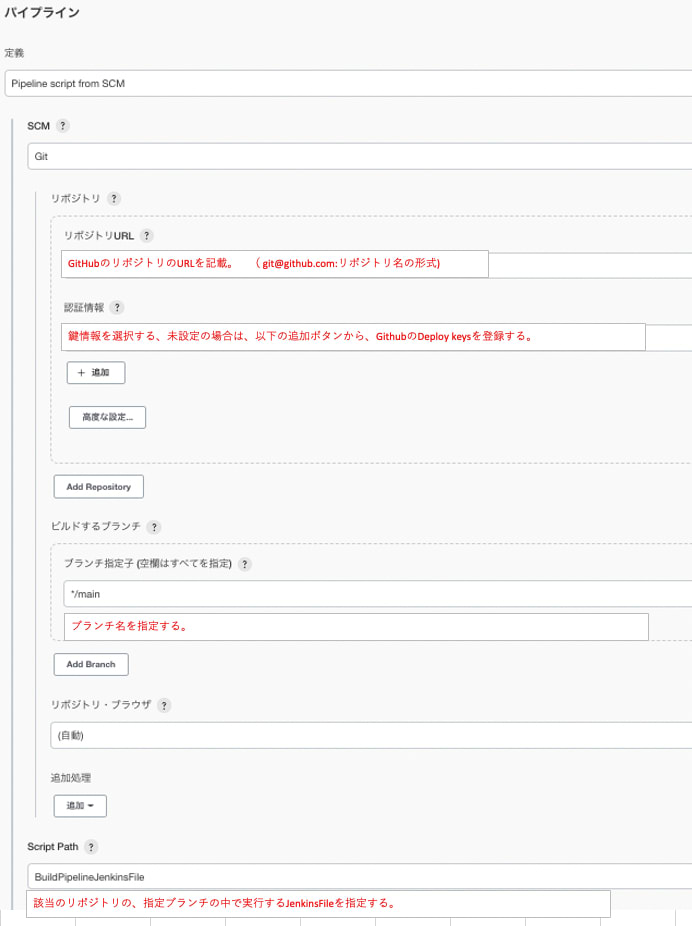Open help icon next to リポジトリ label

point(114,198)
